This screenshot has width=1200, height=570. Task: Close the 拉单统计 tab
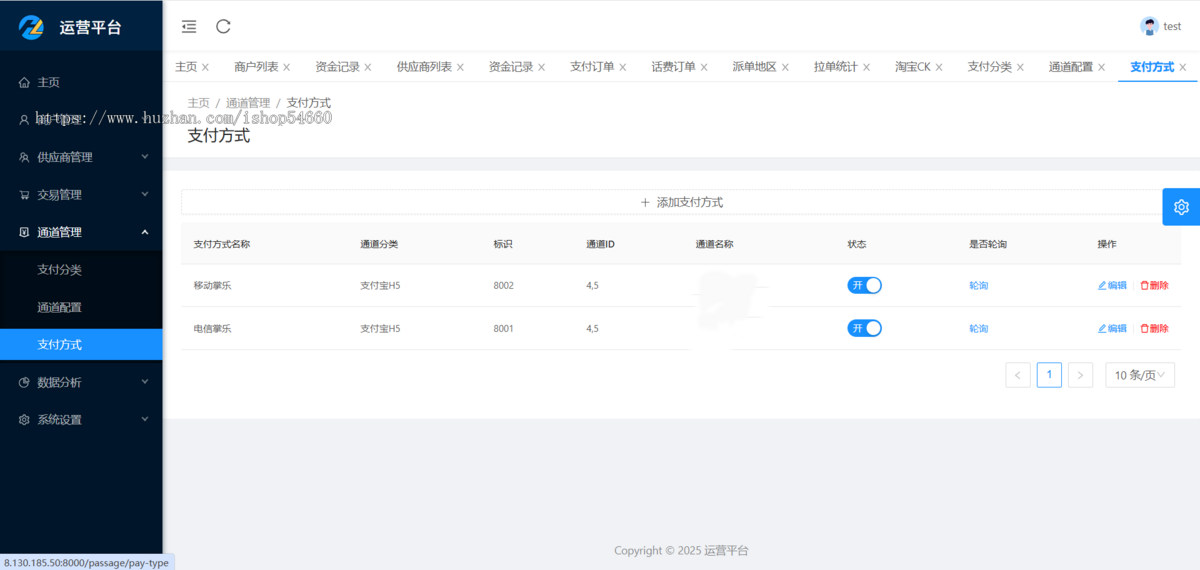click(866, 67)
